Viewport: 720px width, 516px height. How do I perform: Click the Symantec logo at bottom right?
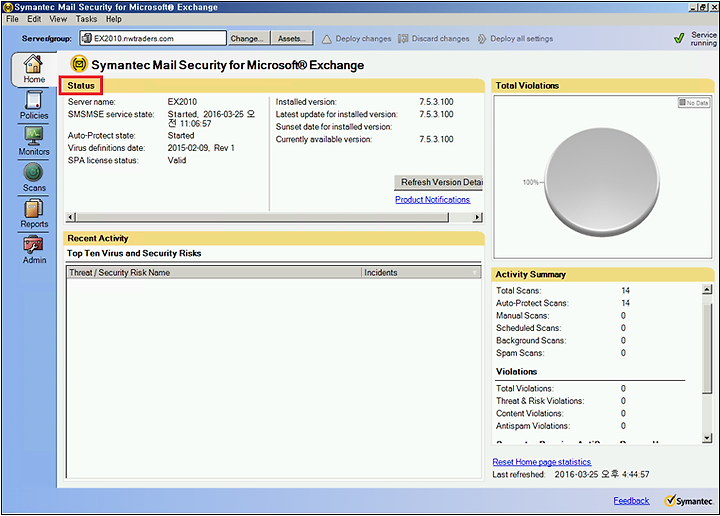coord(688,500)
